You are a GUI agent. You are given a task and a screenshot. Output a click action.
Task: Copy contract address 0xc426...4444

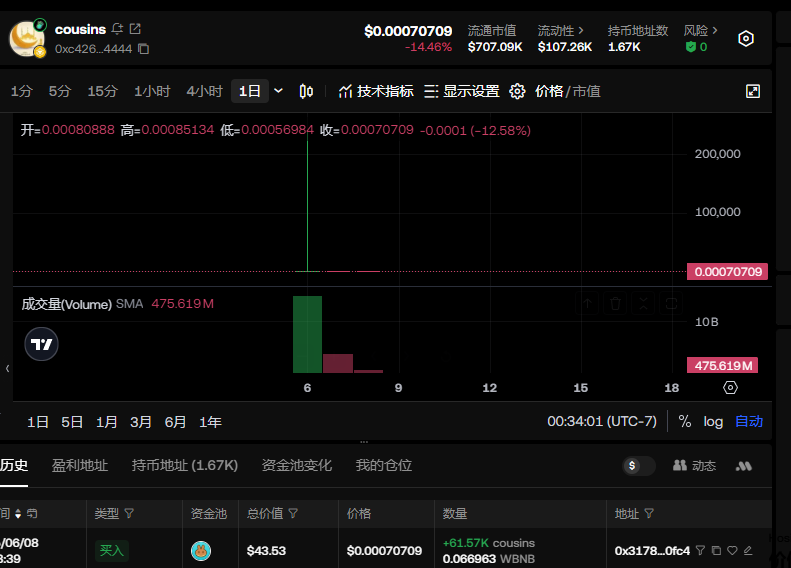(144, 49)
